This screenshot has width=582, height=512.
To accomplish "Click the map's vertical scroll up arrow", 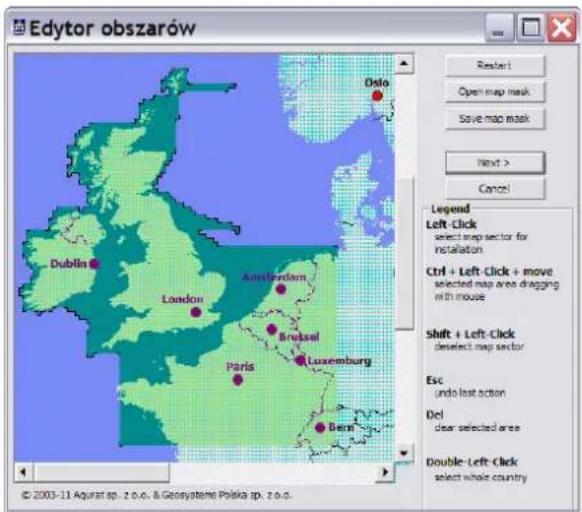I will pyautogui.click(x=404, y=63).
